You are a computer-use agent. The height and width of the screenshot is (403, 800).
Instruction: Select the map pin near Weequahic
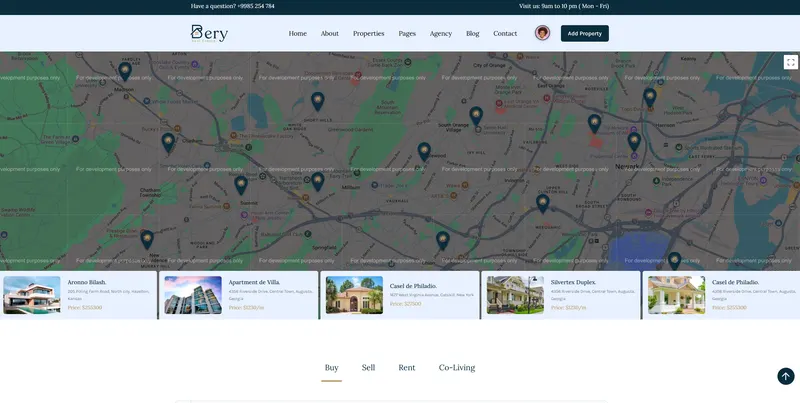542,204
